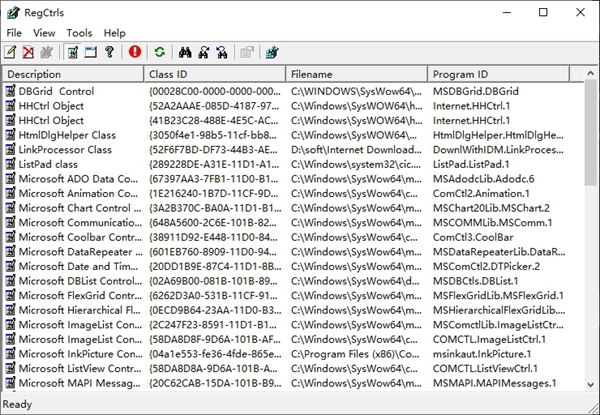
Task: Select the DBGrid Control row
Action: [293, 91]
